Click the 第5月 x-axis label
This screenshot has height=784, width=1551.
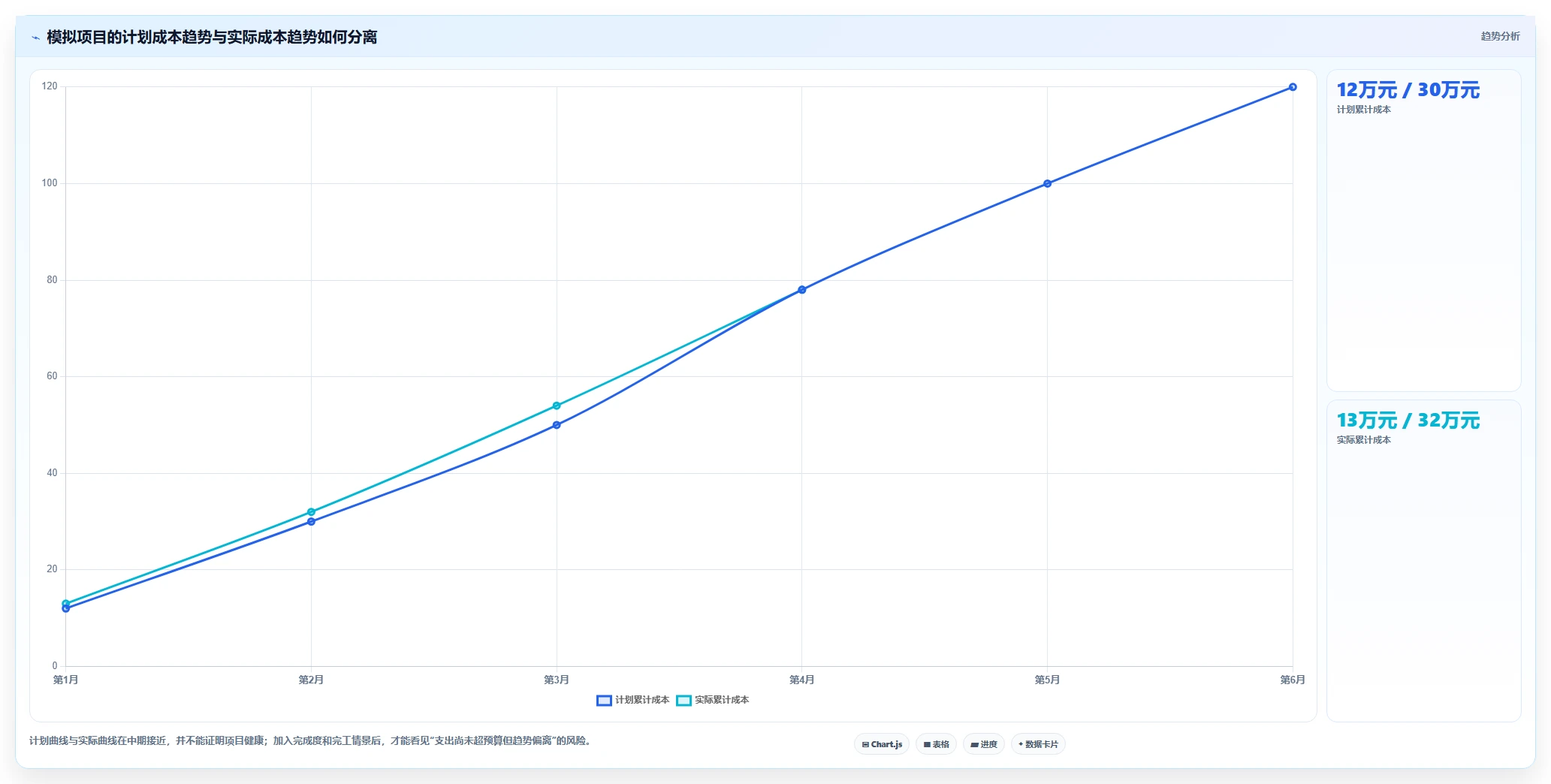(x=1047, y=680)
